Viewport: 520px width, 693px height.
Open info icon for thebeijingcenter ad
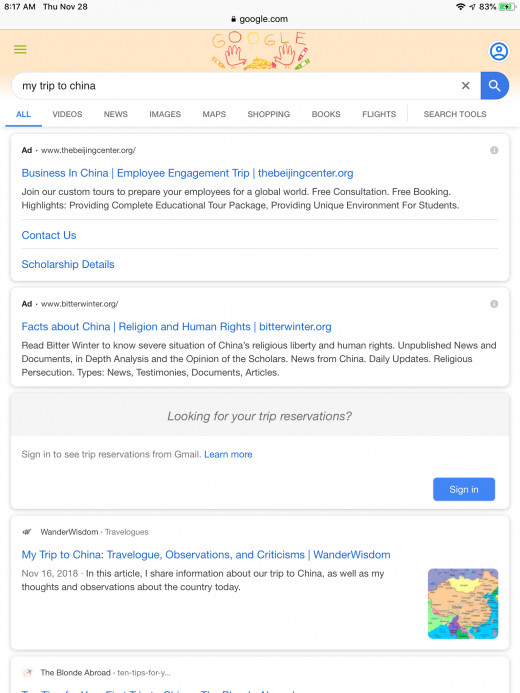pyautogui.click(x=494, y=150)
